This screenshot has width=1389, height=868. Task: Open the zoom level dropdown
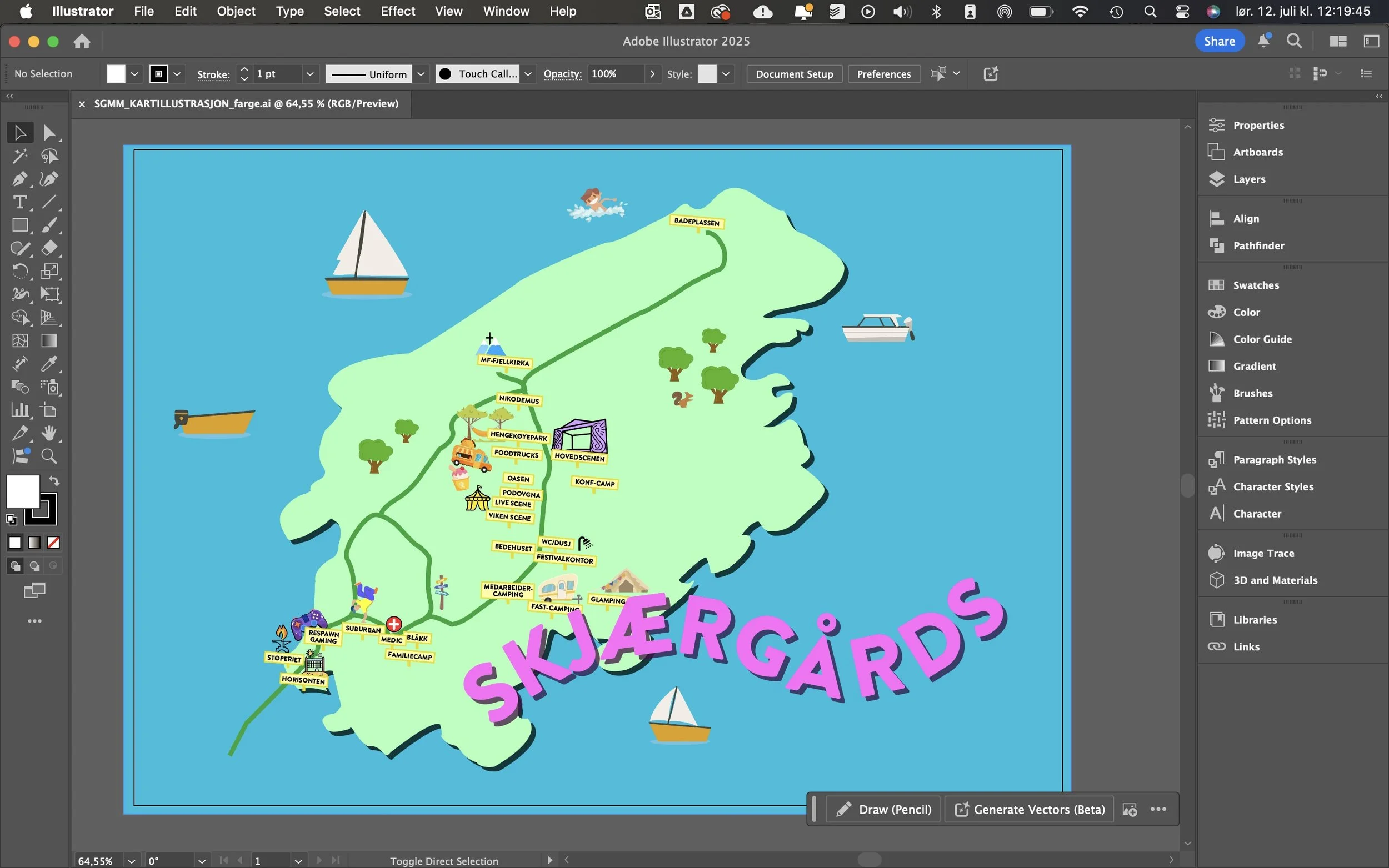pyautogui.click(x=132, y=861)
